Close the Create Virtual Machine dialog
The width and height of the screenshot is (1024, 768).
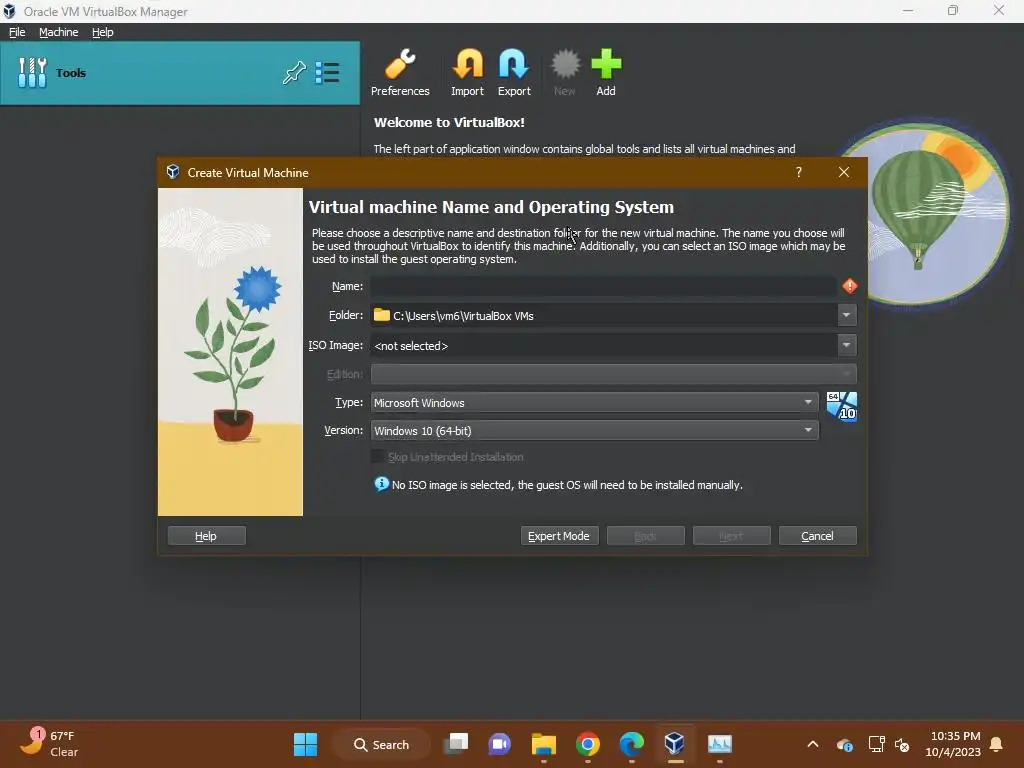(x=844, y=172)
